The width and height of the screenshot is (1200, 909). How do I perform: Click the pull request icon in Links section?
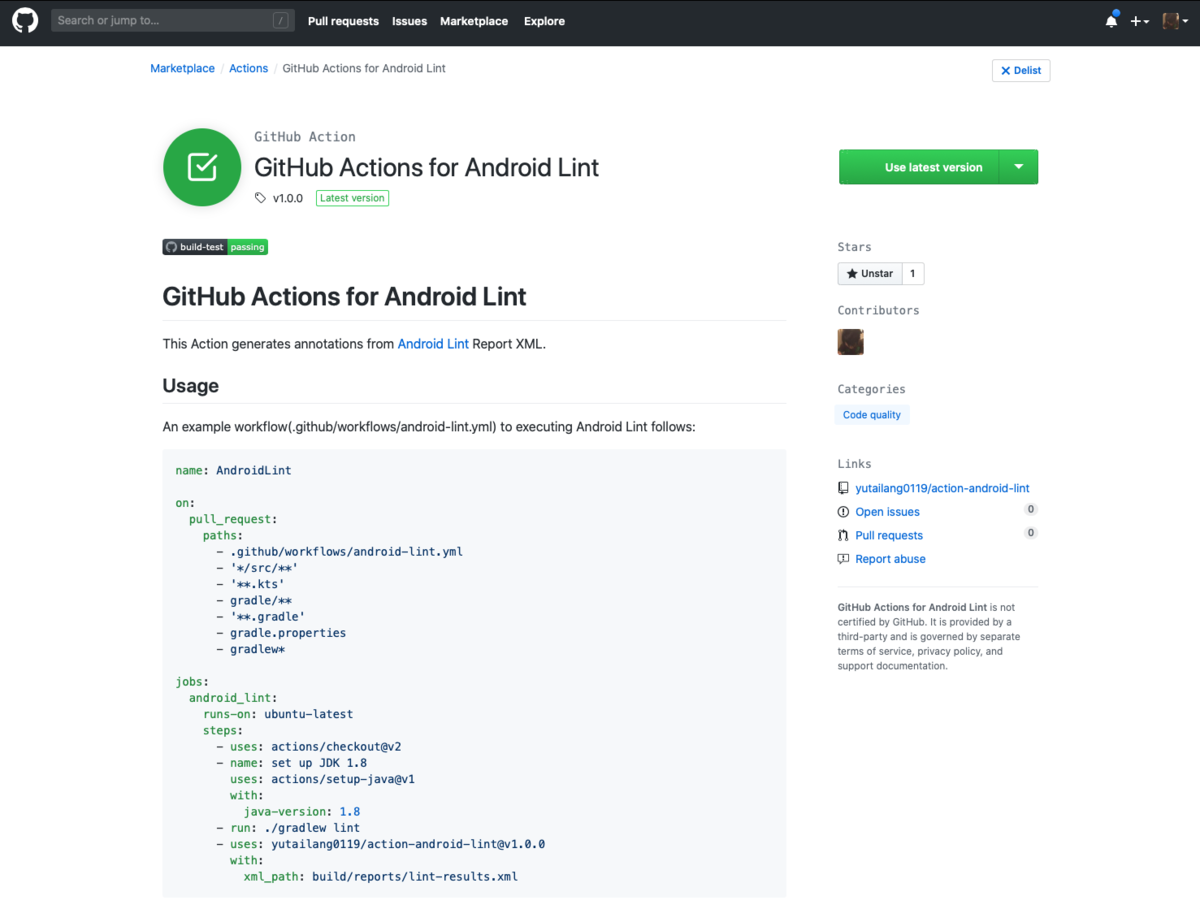(x=842, y=535)
